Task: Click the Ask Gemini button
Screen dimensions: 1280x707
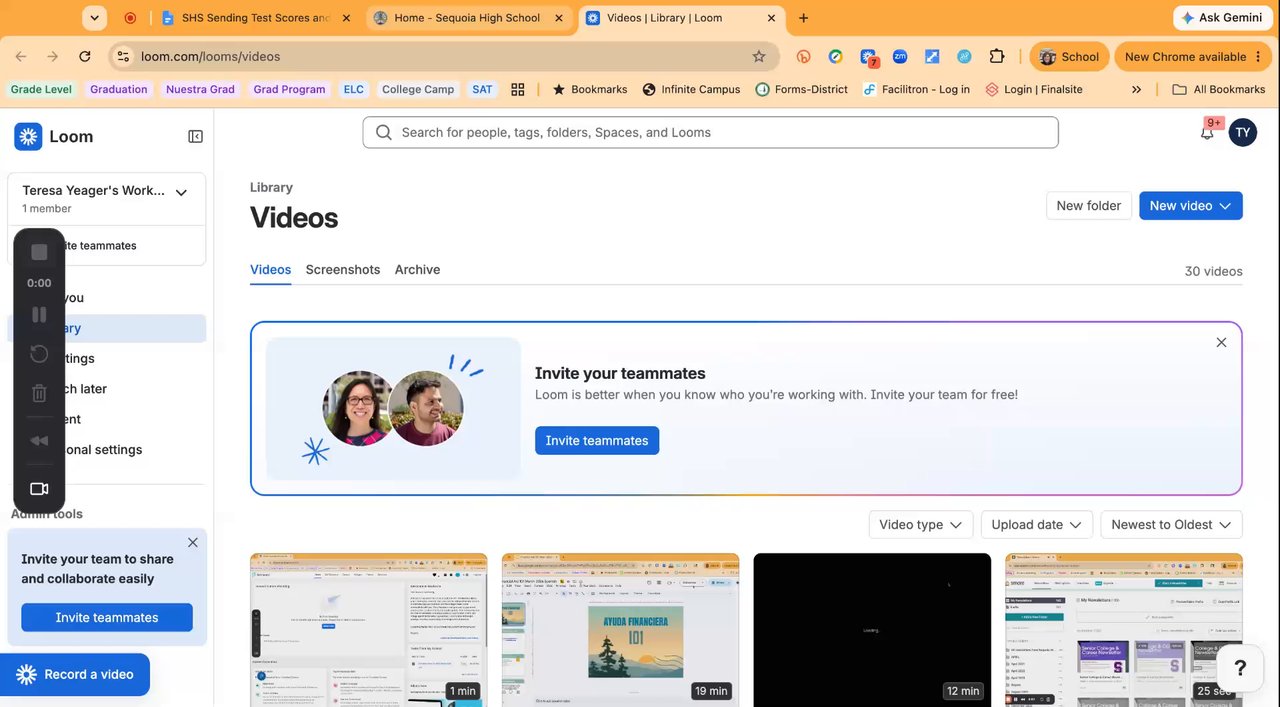Action: 1222,18
